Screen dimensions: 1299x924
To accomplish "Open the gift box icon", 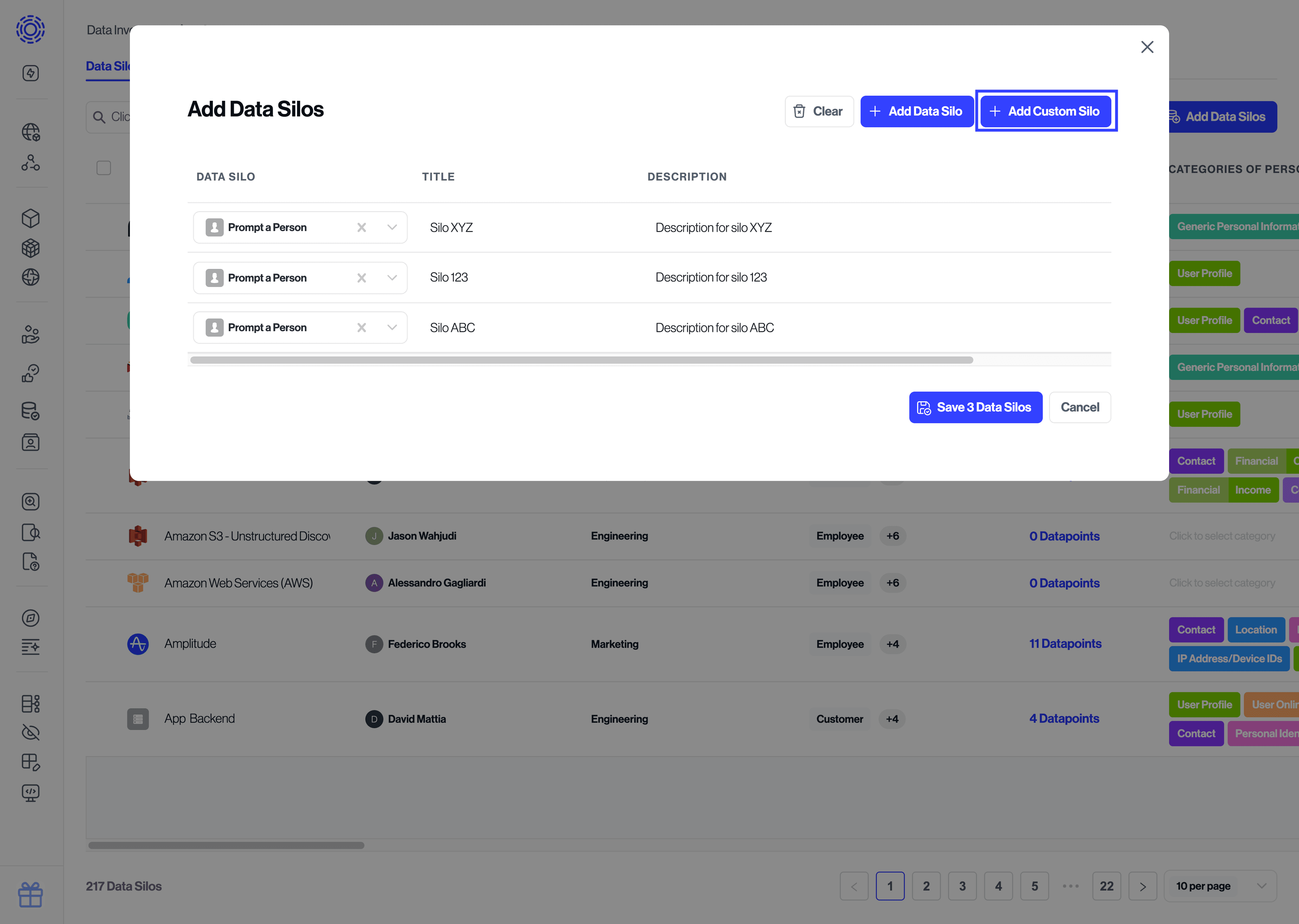I will [x=31, y=895].
